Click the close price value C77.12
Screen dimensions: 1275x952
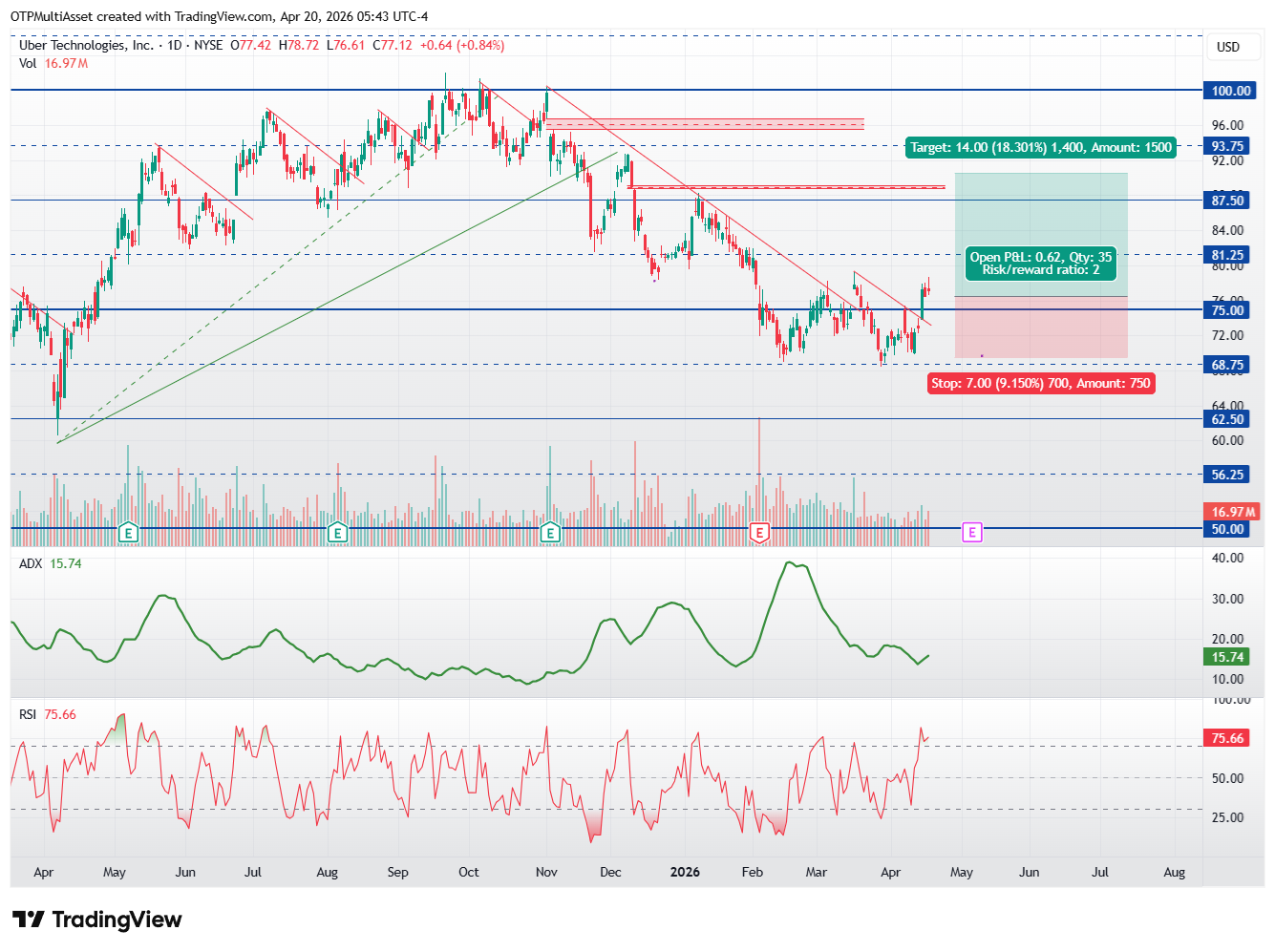(x=393, y=45)
